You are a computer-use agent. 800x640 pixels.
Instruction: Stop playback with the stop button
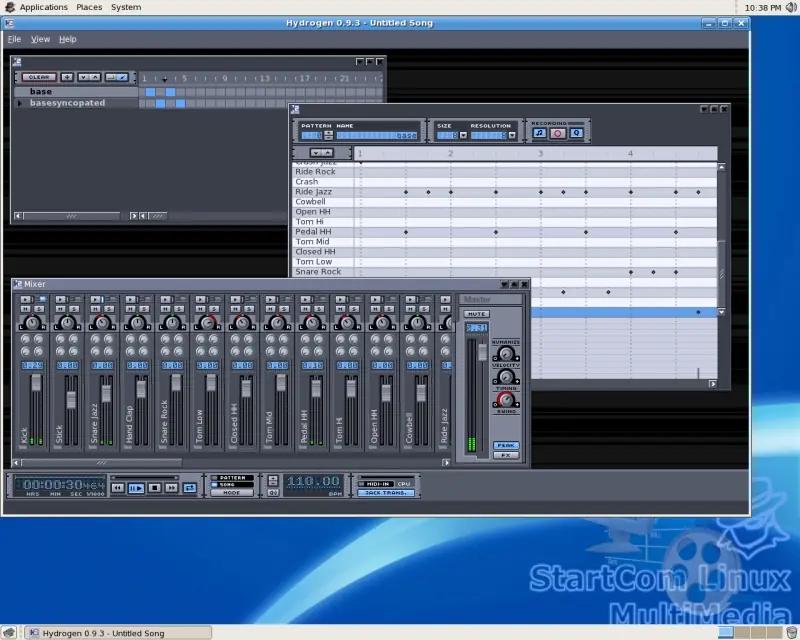point(155,488)
